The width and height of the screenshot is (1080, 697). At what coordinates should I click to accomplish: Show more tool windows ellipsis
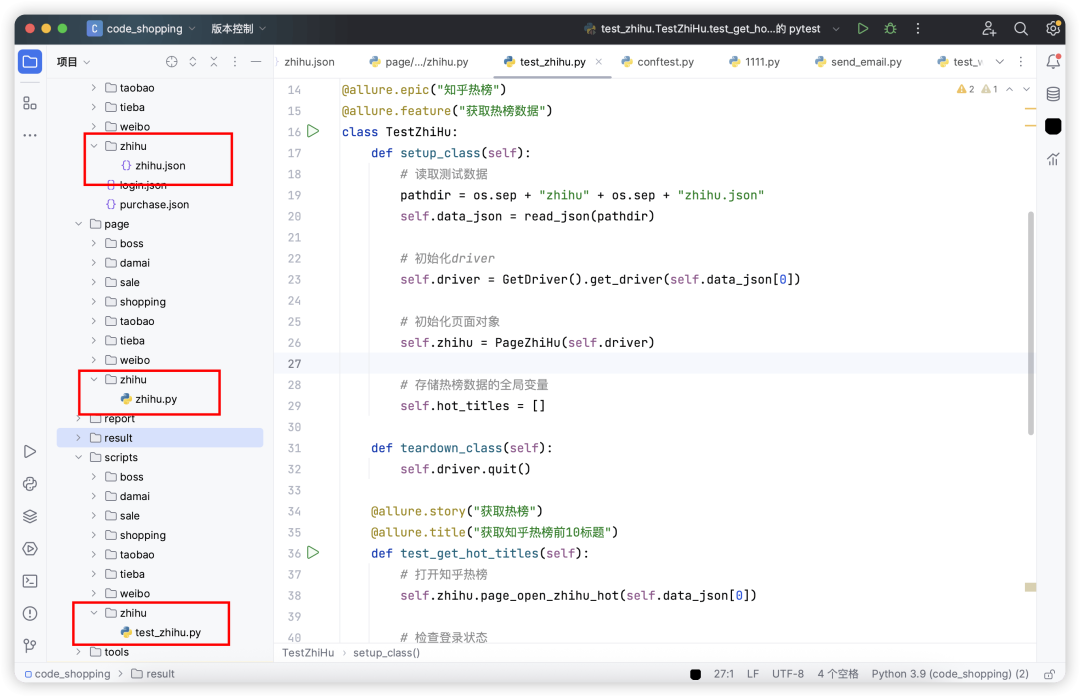click(30, 136)
